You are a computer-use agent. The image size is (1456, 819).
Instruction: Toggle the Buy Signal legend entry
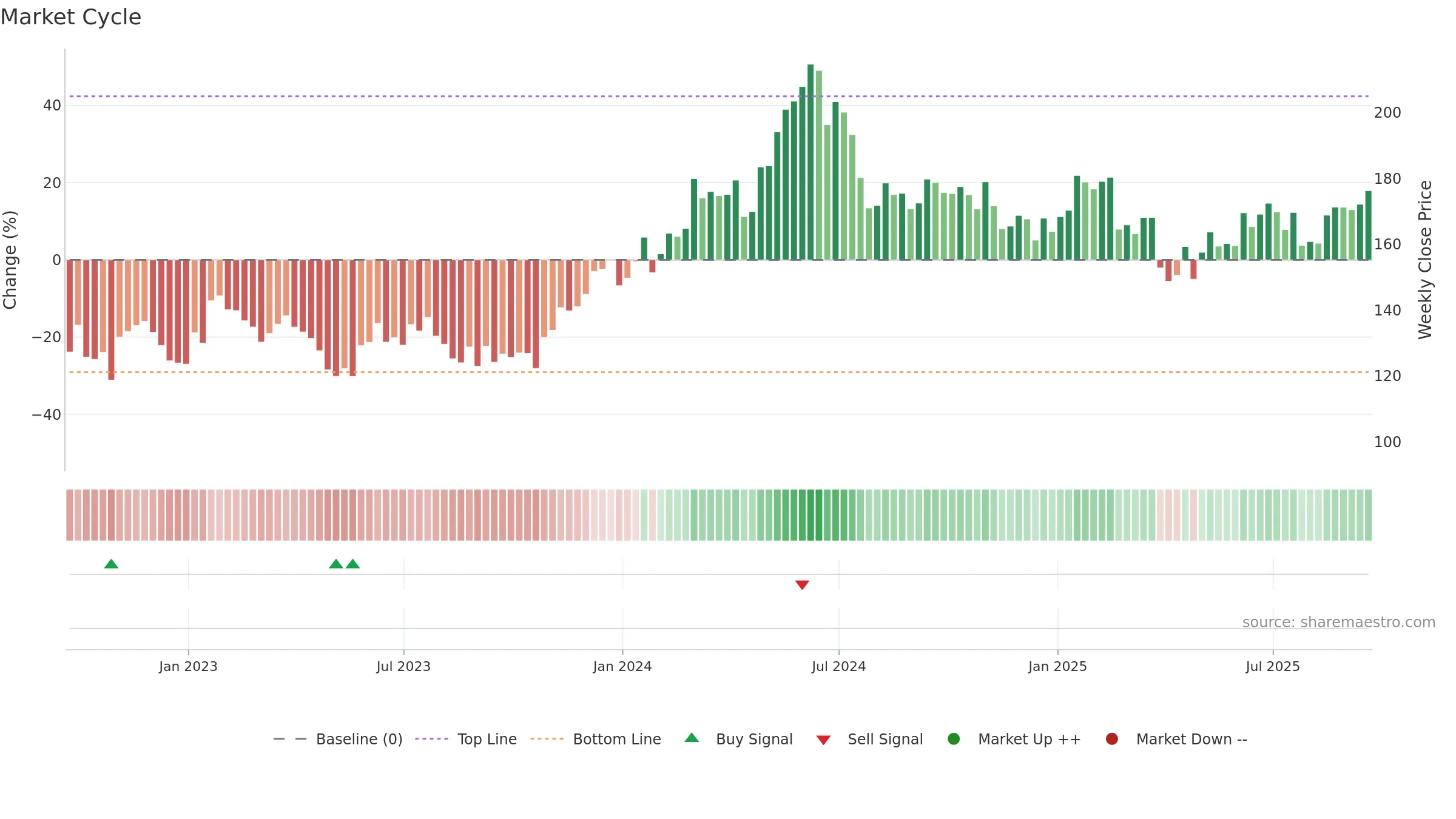(738, 739)
